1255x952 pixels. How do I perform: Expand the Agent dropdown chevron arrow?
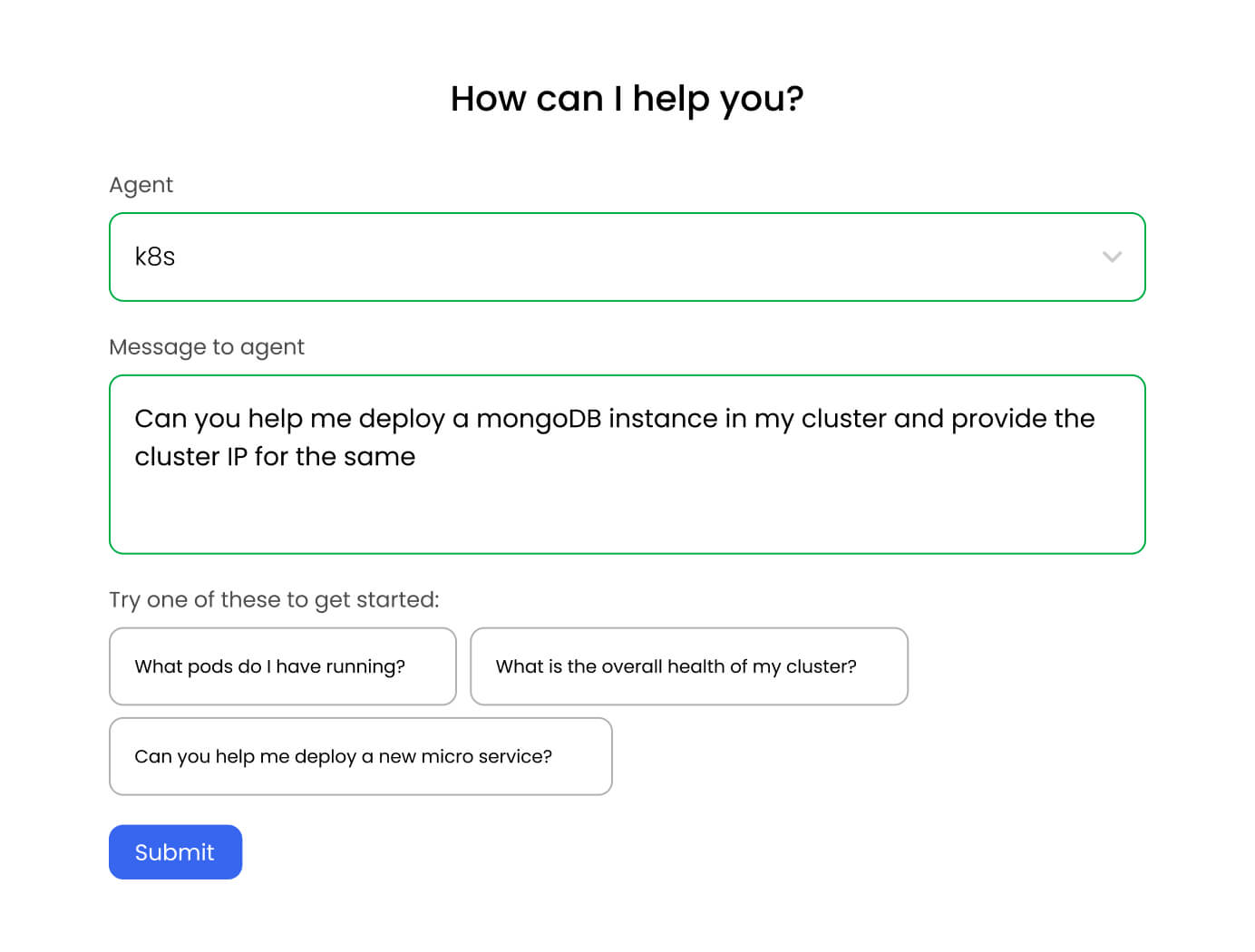tap(1112, 257)
